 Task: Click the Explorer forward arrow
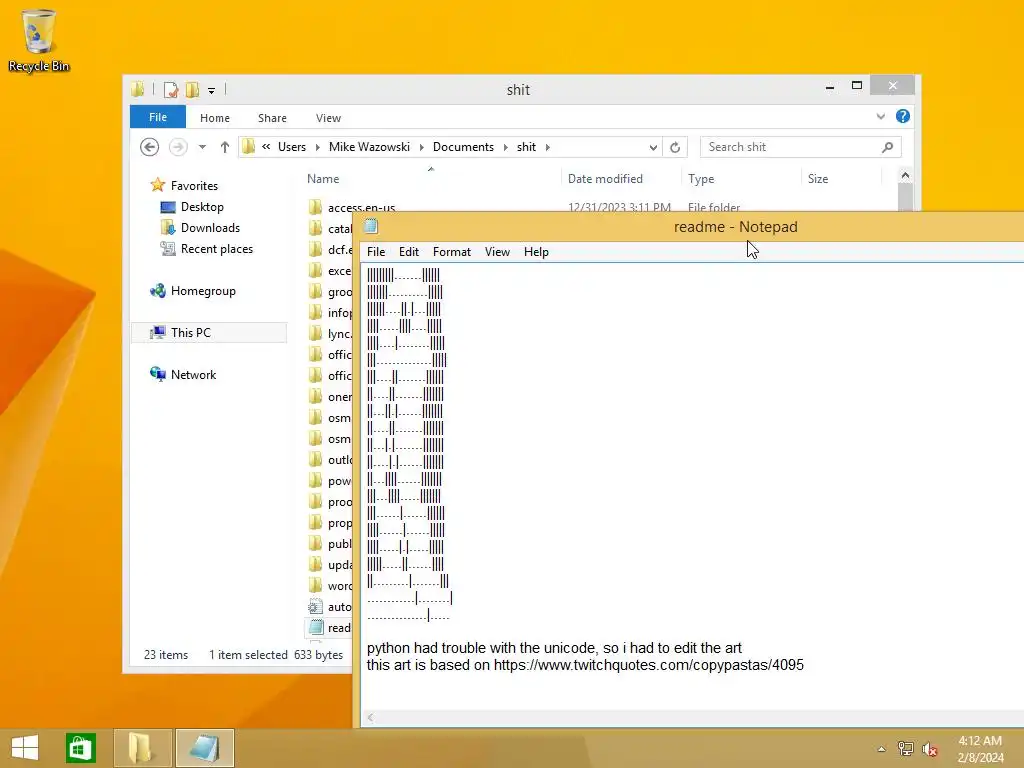tap(178, 147)
